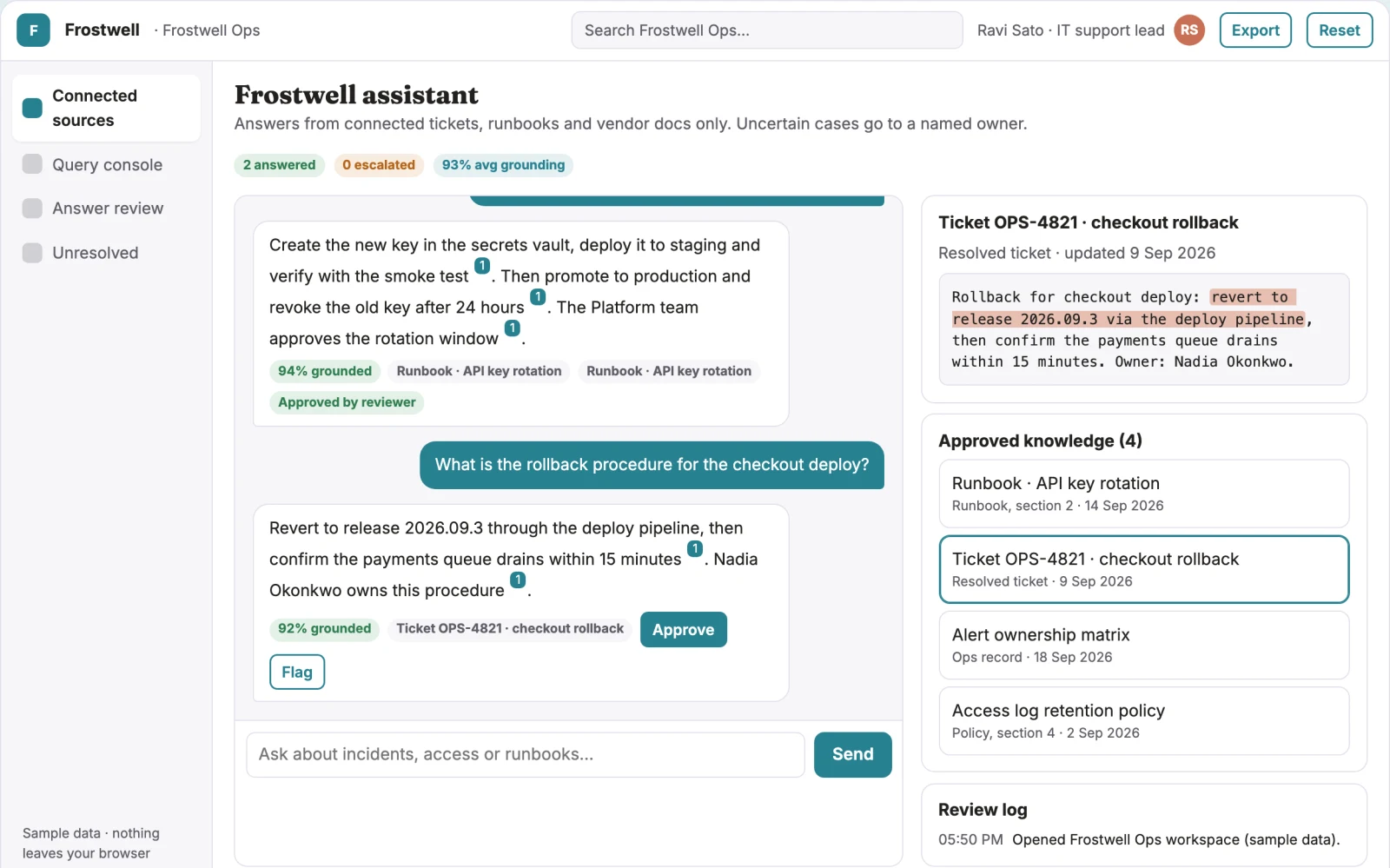Viewport: 1390px width, 868px height.
Task: Click the '92% grounded' badge
Action: click(x=325, y=629)
